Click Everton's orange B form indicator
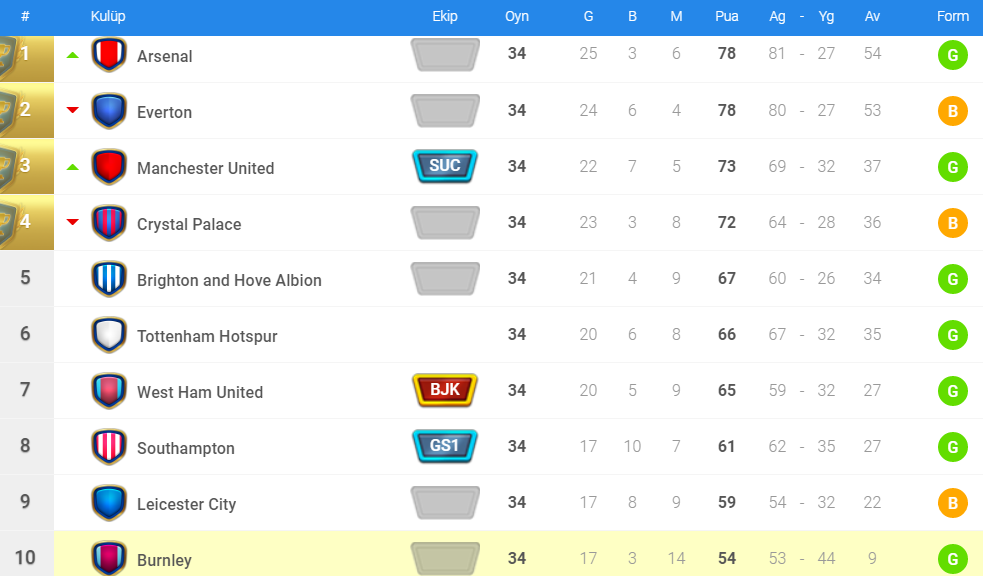 pyautogui.click(x=952, y=111)
